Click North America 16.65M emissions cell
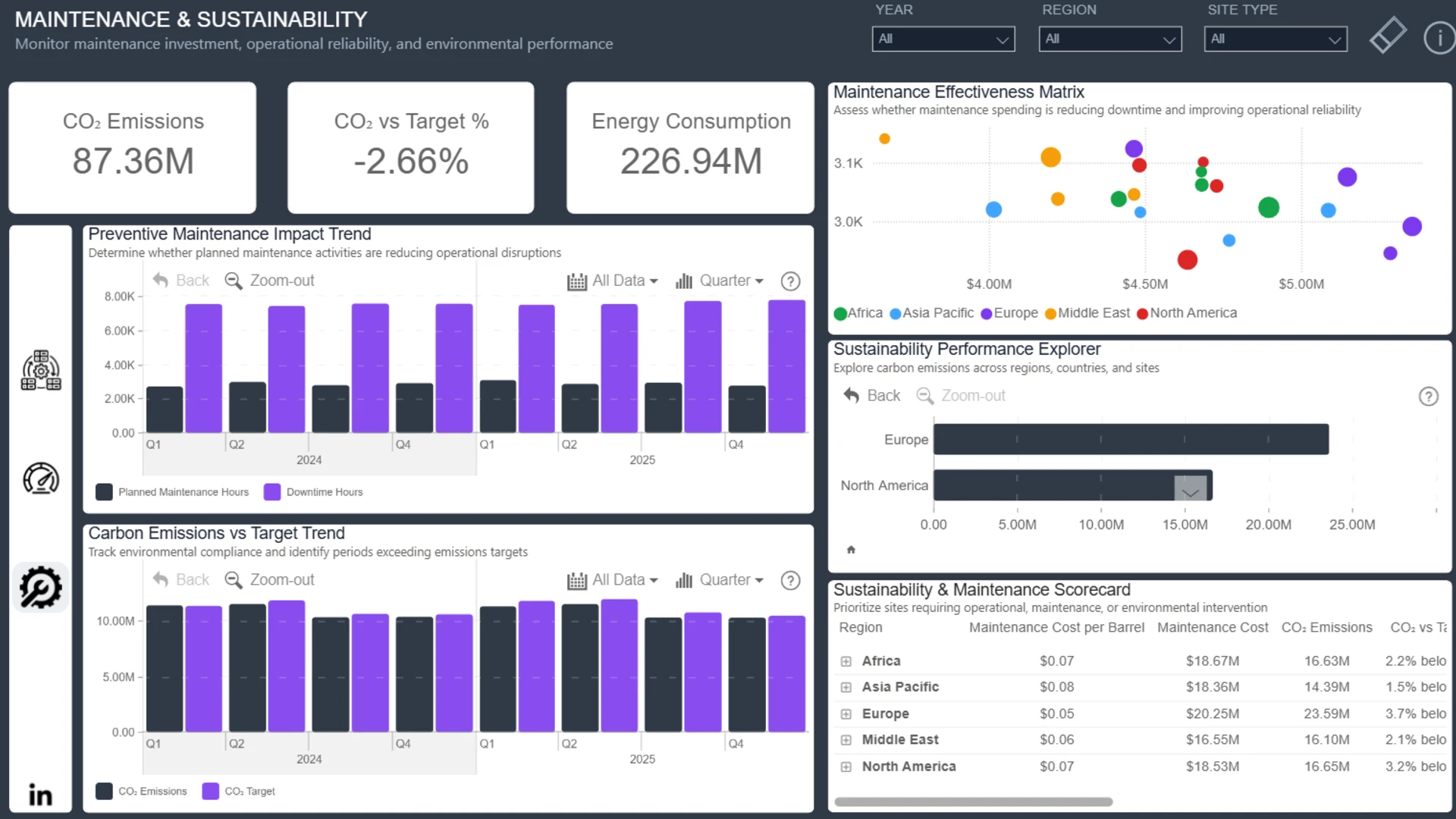The height and width of the screenshot is (819, 1456). coord(1326,767)
